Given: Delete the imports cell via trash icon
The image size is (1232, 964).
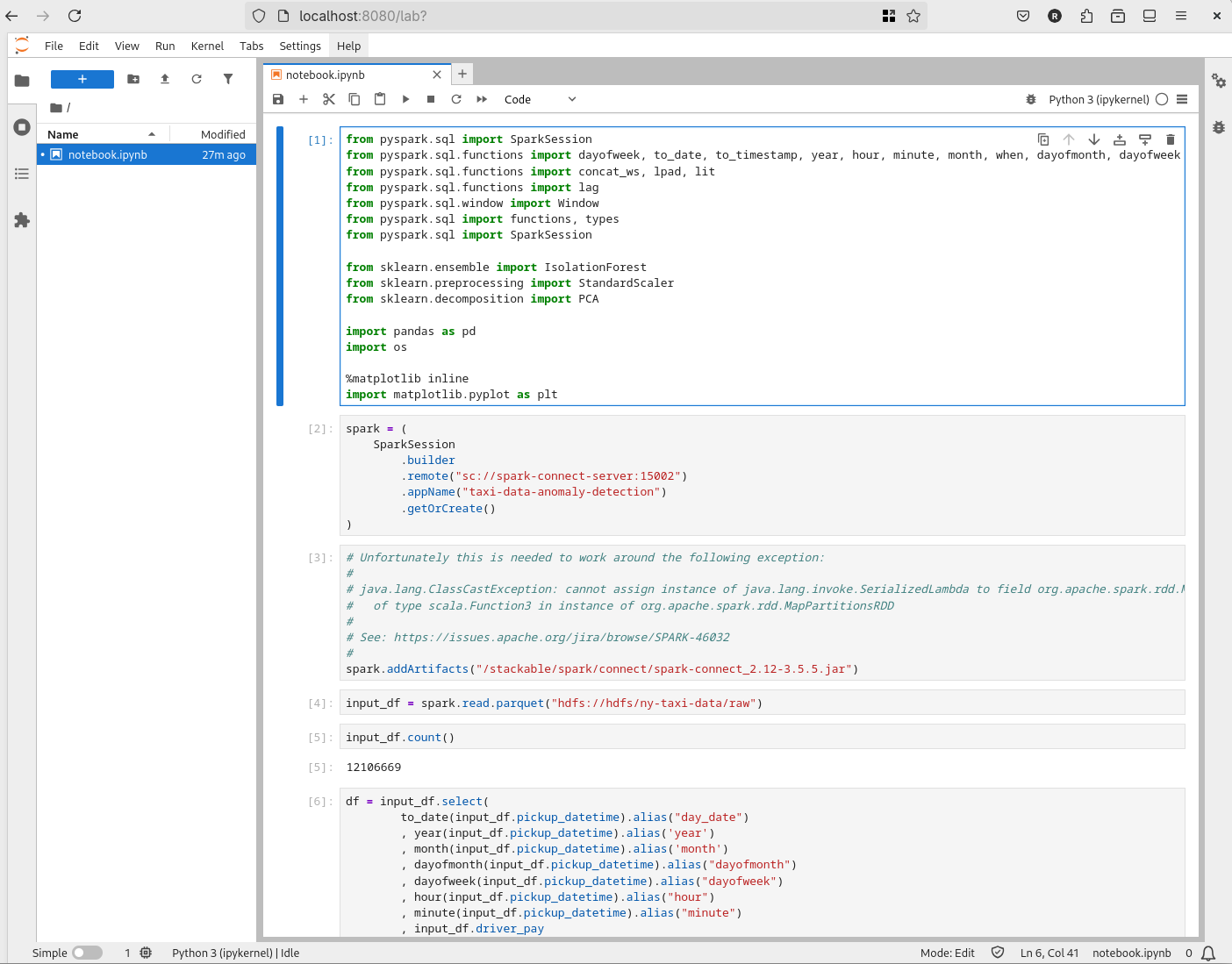Looking at the screenshot, I should (x=1171, y=139).
